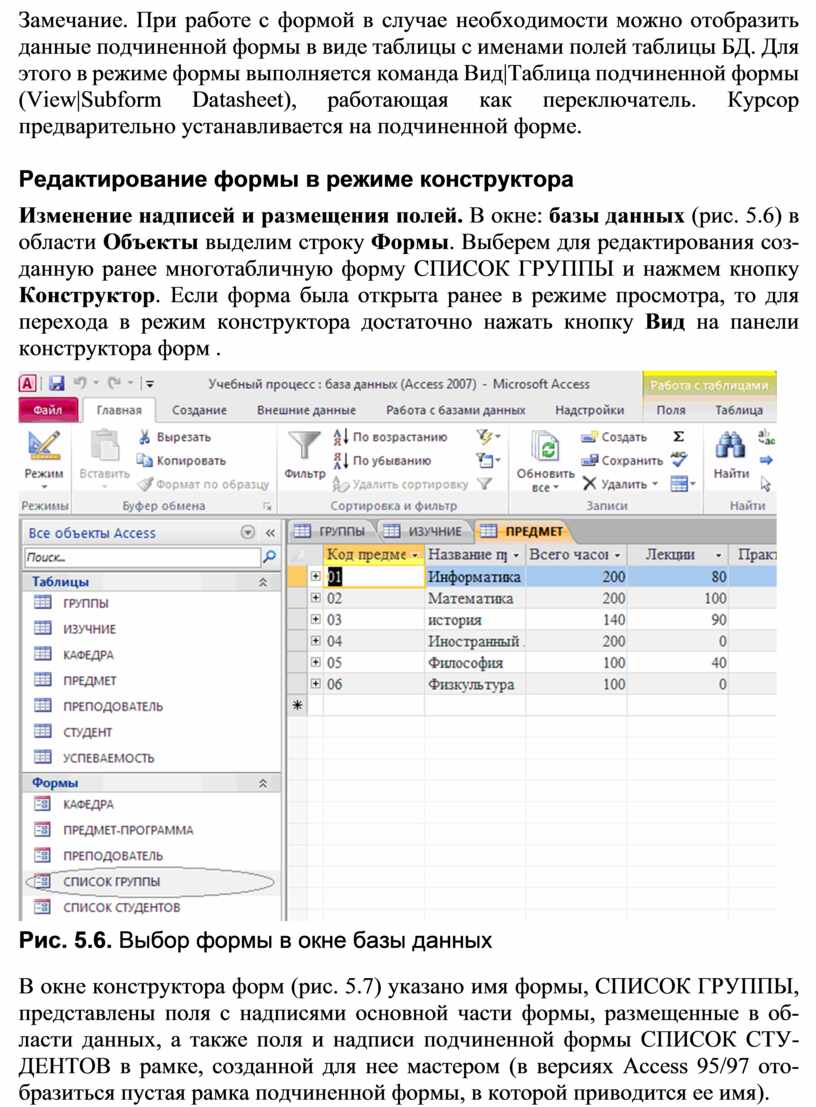
Task: Select the ИЗУЧНИЕ table in navigation pane
Action: coord(88,629)
